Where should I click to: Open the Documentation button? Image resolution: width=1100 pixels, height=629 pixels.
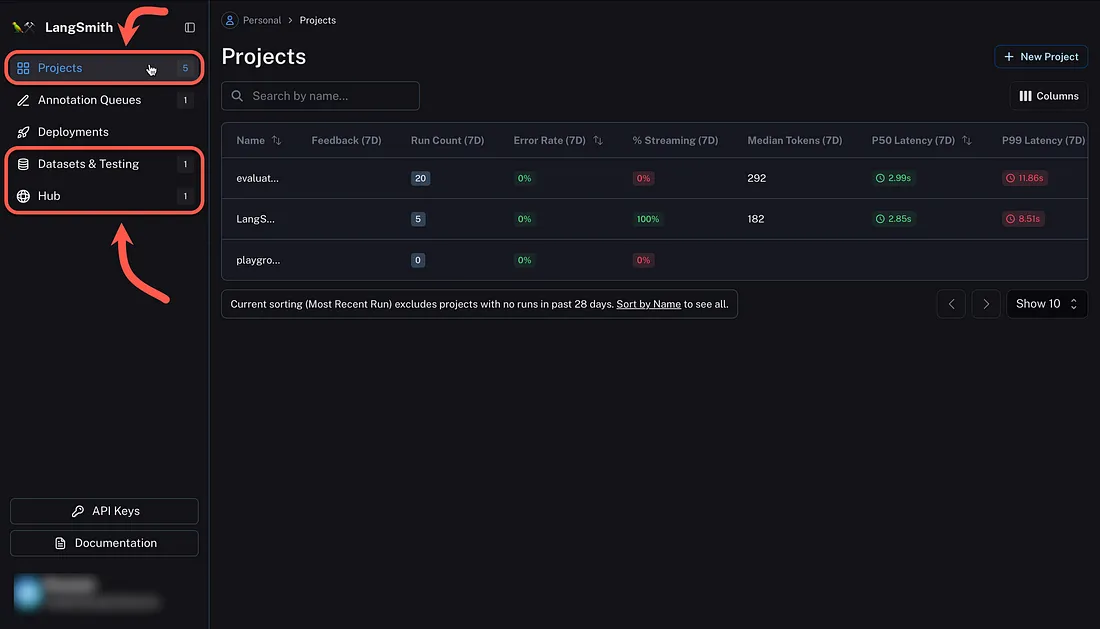(105, 543)
